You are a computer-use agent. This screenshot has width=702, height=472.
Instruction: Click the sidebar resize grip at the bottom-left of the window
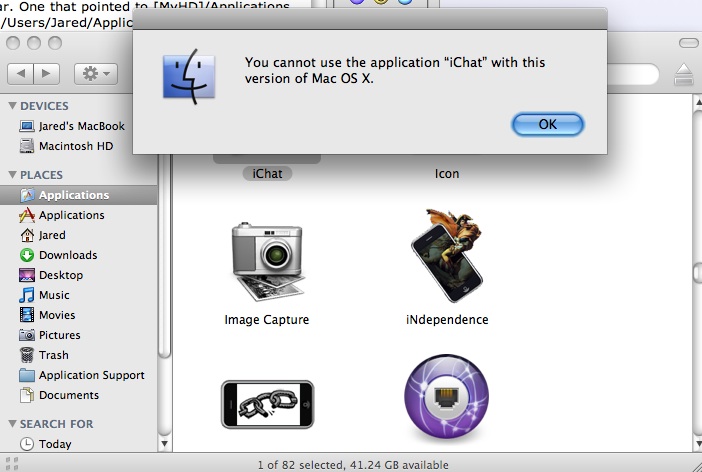coord(12,463)
